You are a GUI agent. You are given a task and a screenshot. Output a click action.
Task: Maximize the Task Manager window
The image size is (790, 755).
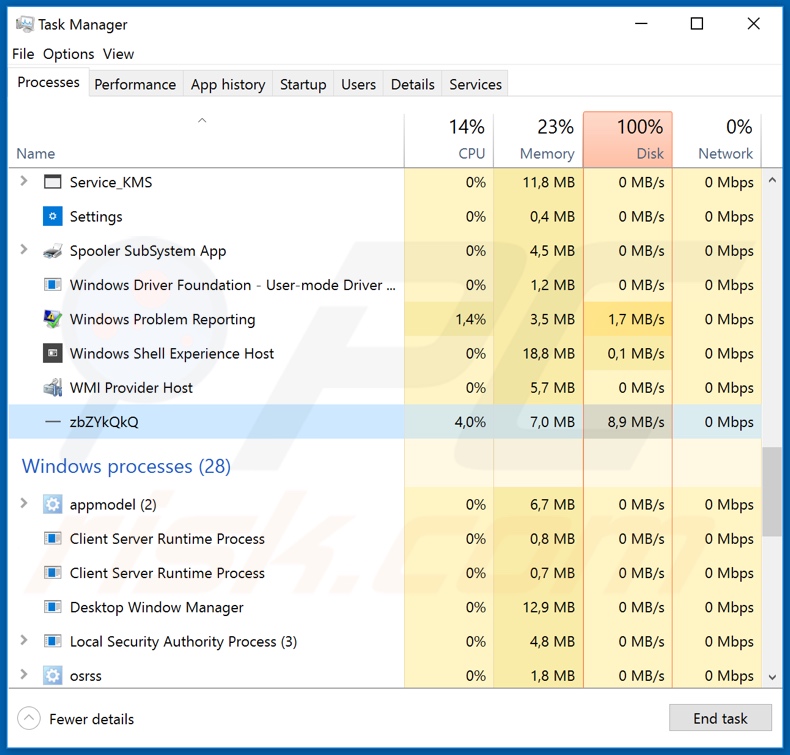coord(697,24)
